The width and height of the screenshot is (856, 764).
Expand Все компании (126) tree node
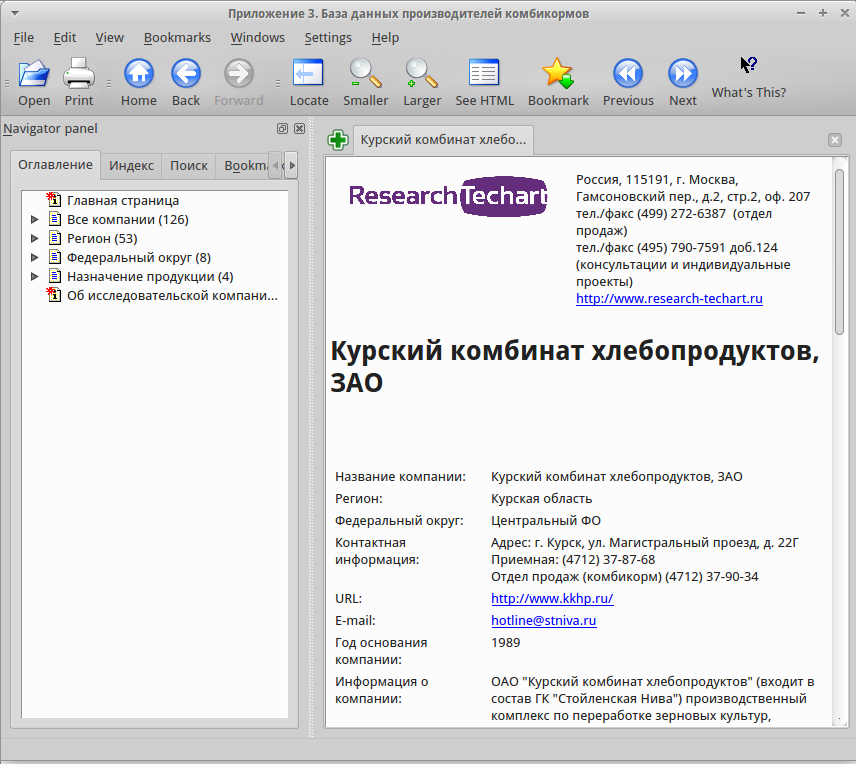click(34, 220)
